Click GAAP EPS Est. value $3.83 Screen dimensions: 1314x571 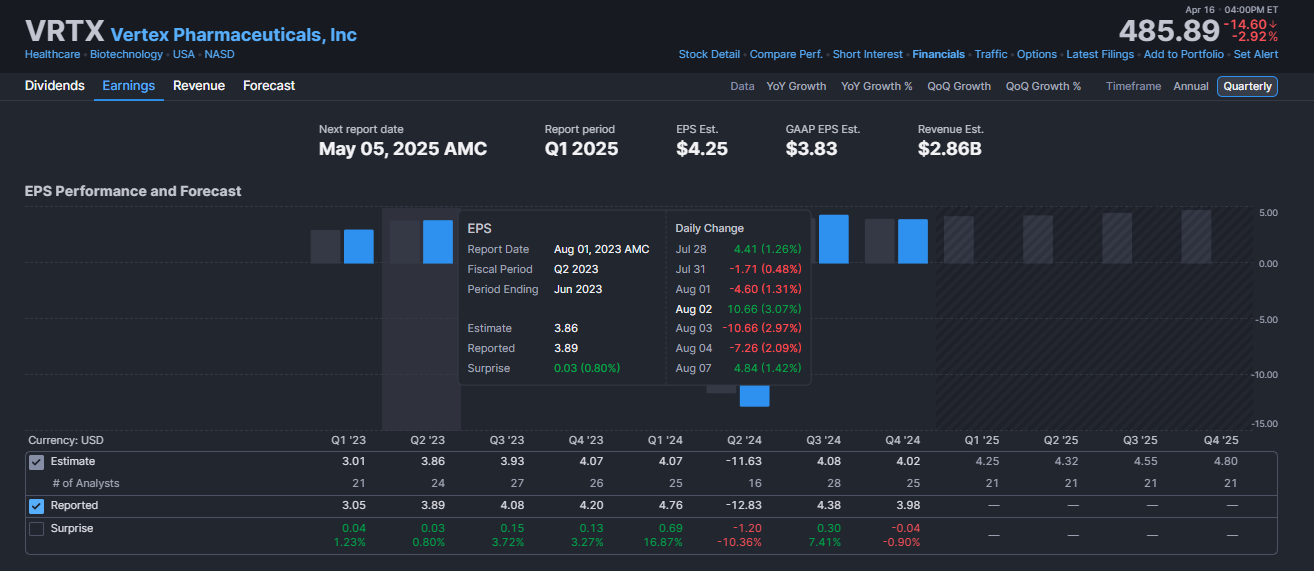tap(811, 149)
